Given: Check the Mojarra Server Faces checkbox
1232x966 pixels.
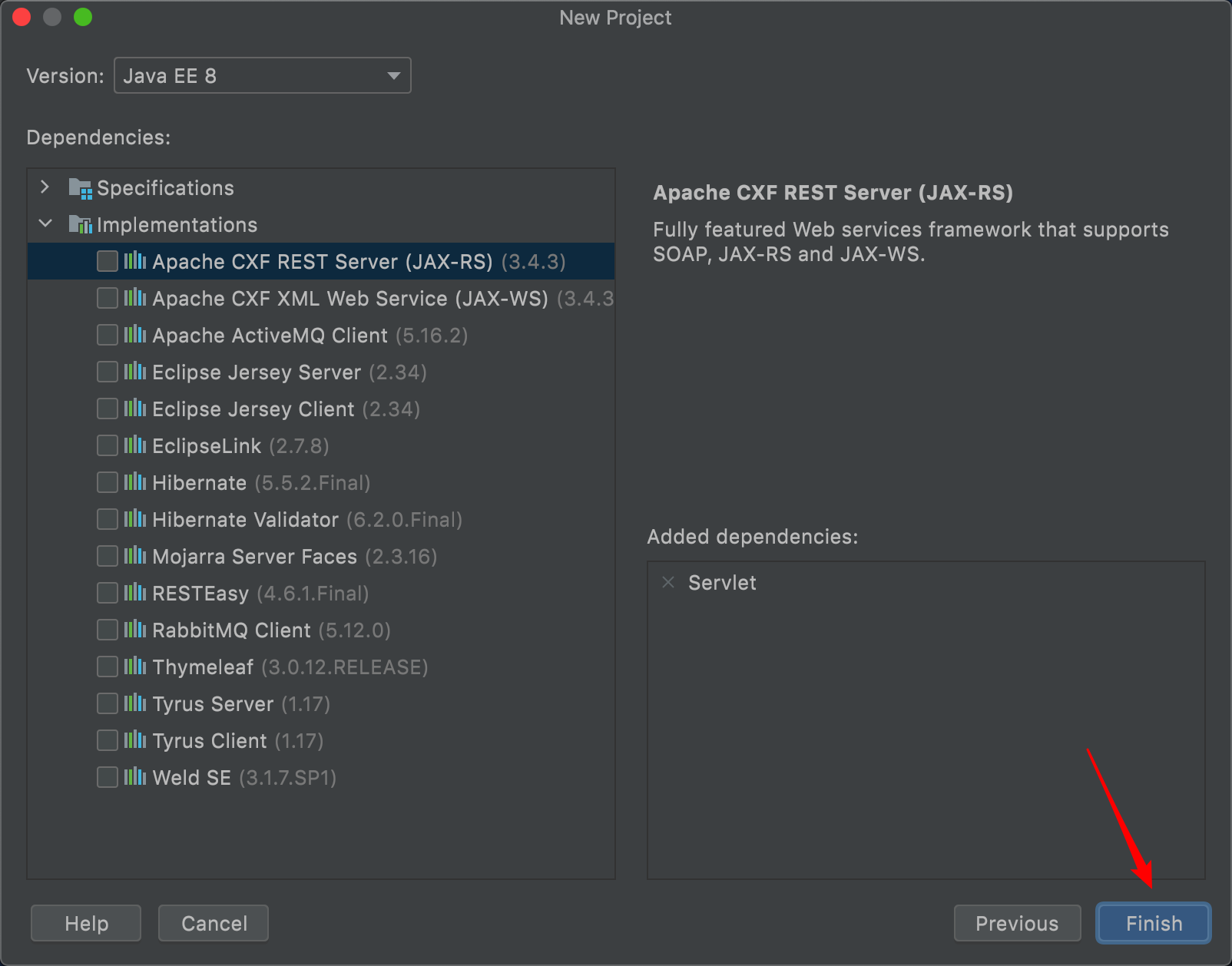Looking at the screenshot, I should 108,557.
